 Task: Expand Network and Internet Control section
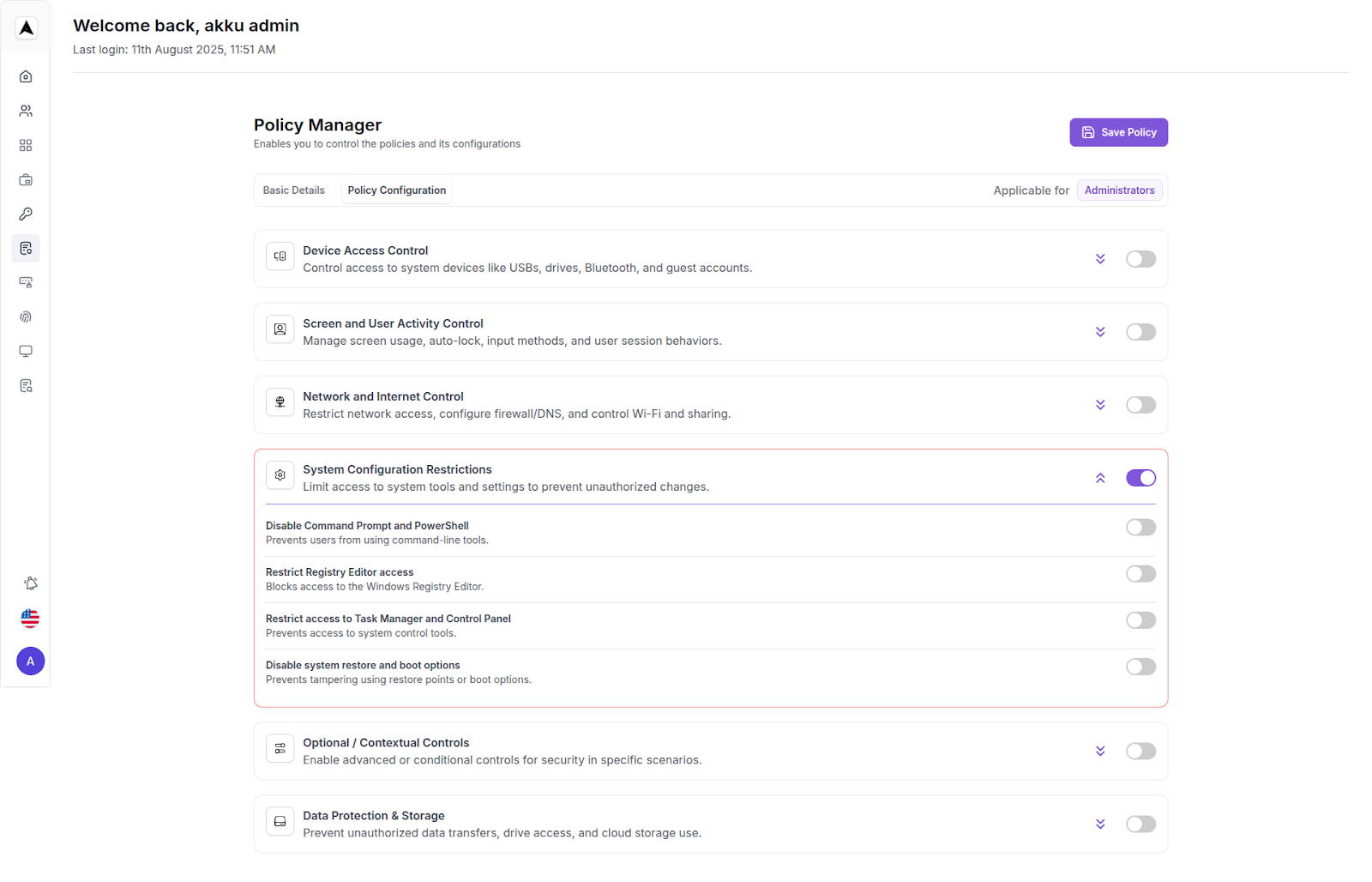[x=1100, y=405]
